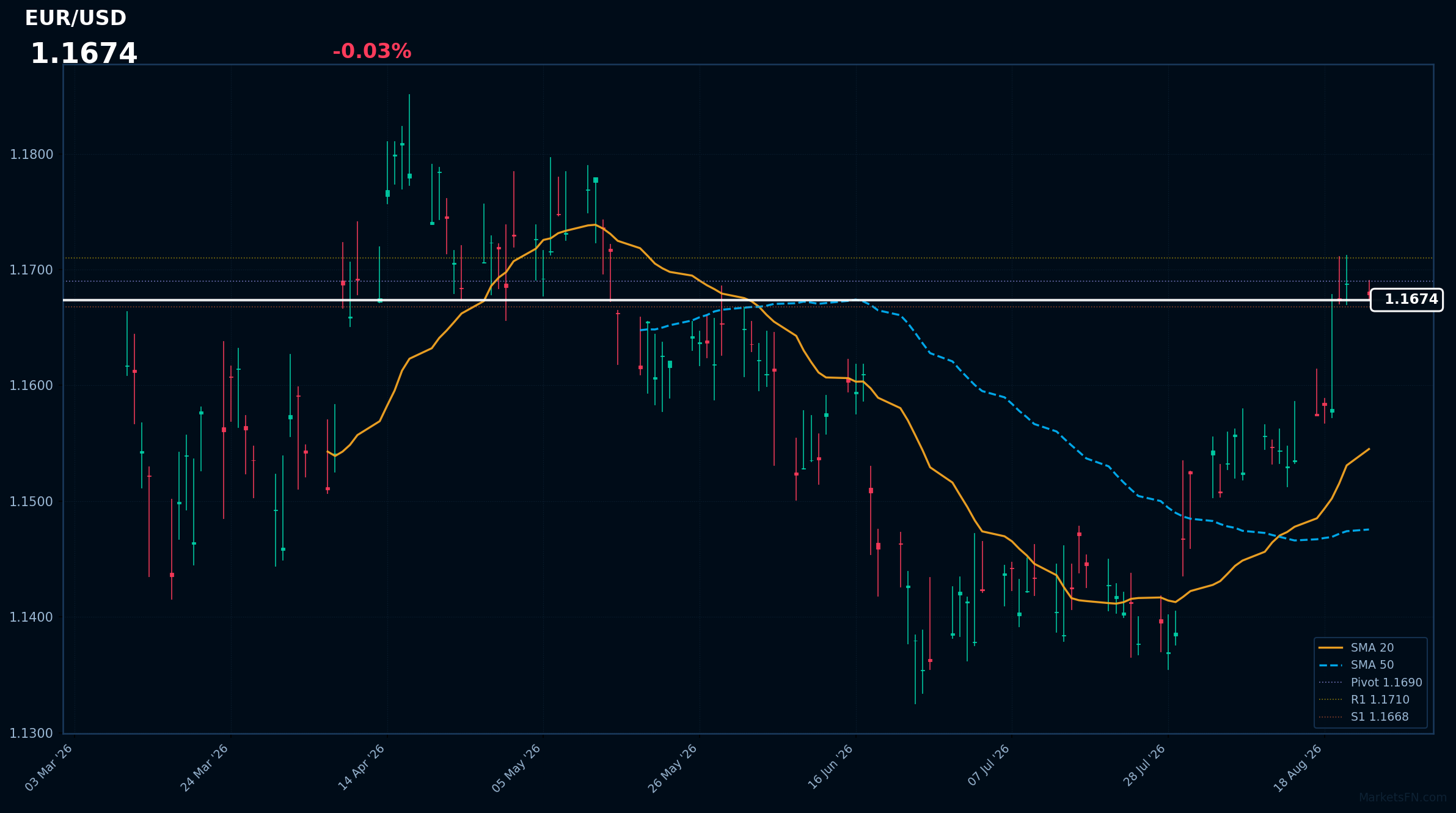Click the large 1.1674 price readout

coord(84,54)
